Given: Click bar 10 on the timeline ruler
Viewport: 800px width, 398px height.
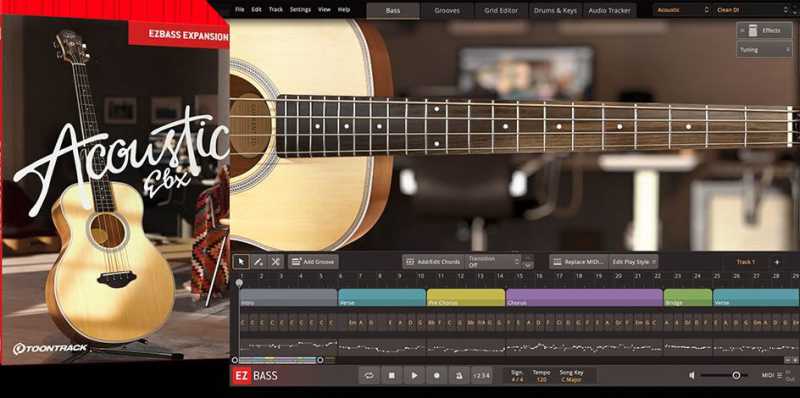Looking at the screenshot, I should 421,276.
